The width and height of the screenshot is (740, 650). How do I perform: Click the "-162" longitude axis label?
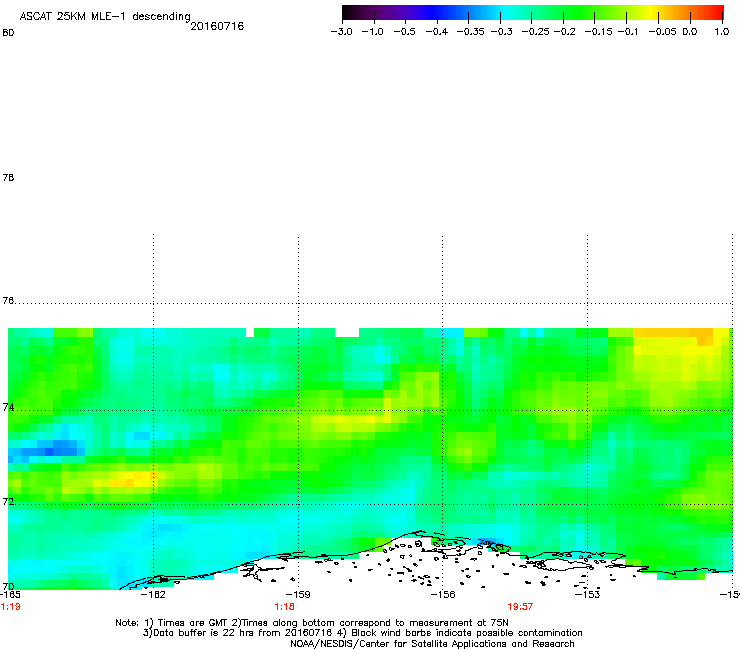point(153,595)
